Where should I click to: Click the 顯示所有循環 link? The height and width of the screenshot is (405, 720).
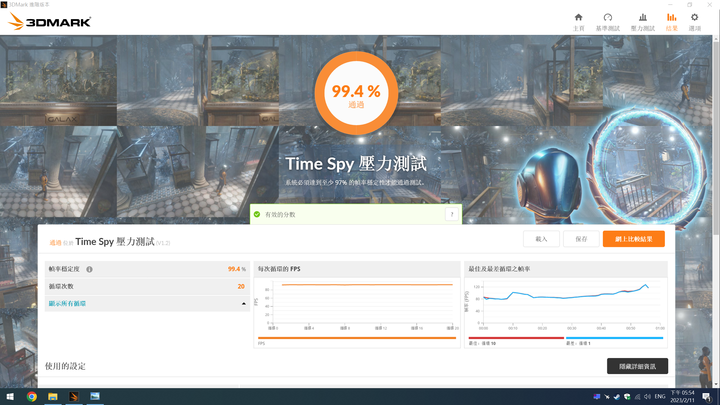67,304
